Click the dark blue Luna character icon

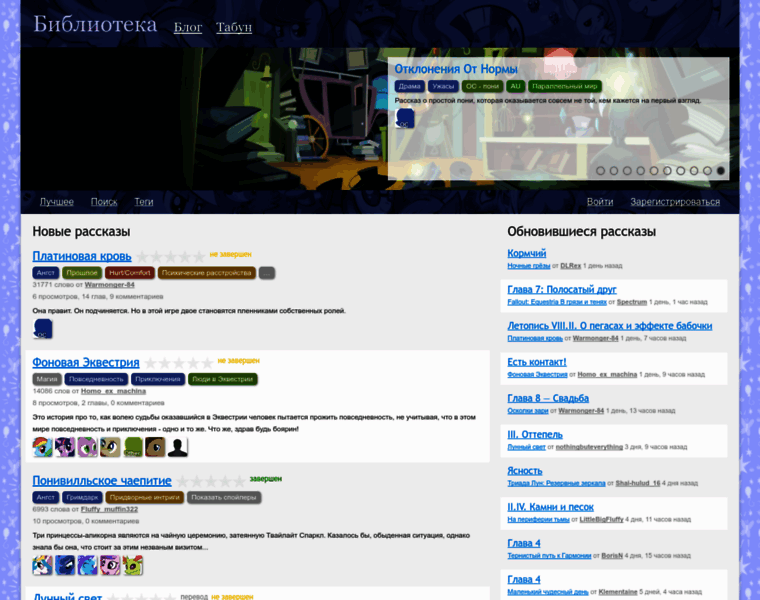64,565
